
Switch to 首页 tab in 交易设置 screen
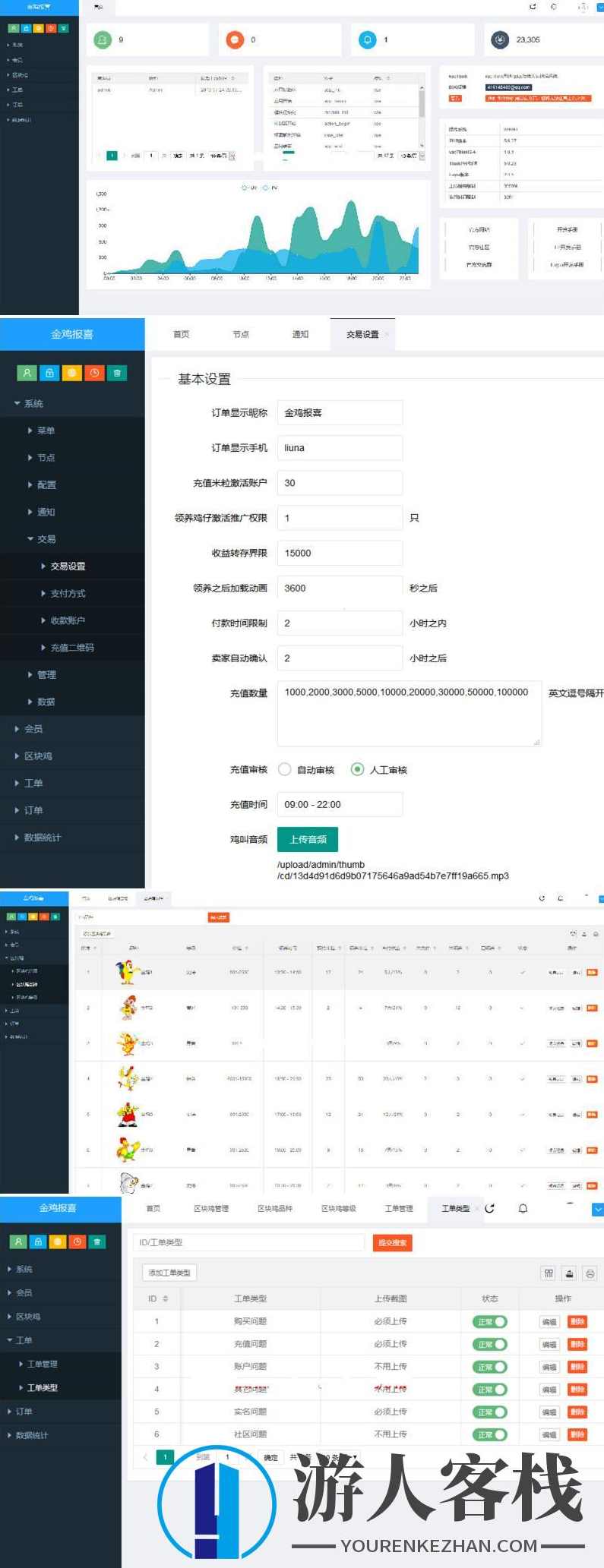(x=181, y=334)
